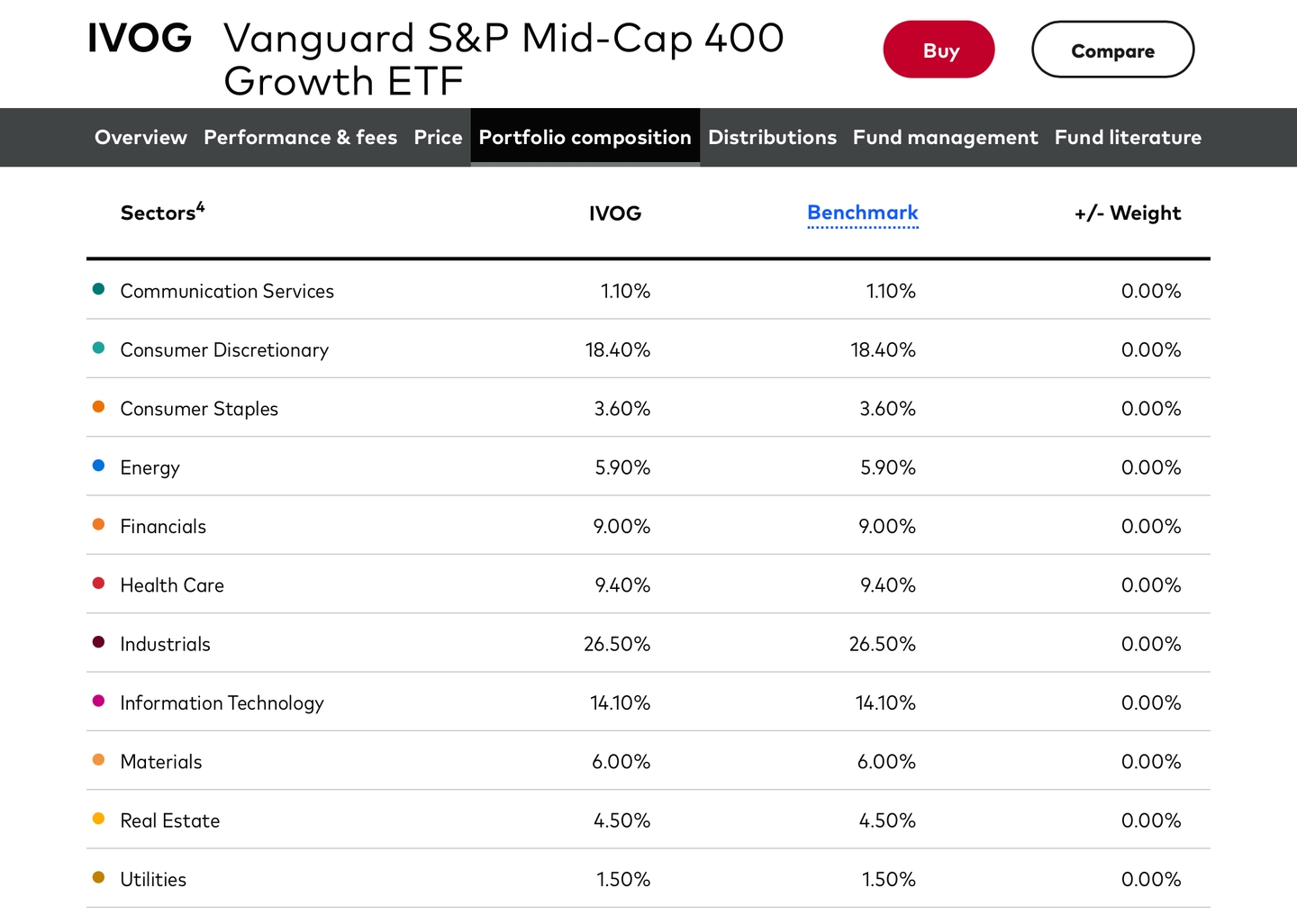The image size is (1297, 924).
Task: Switch to Fund management tab
Action: [x=945, y=137]
